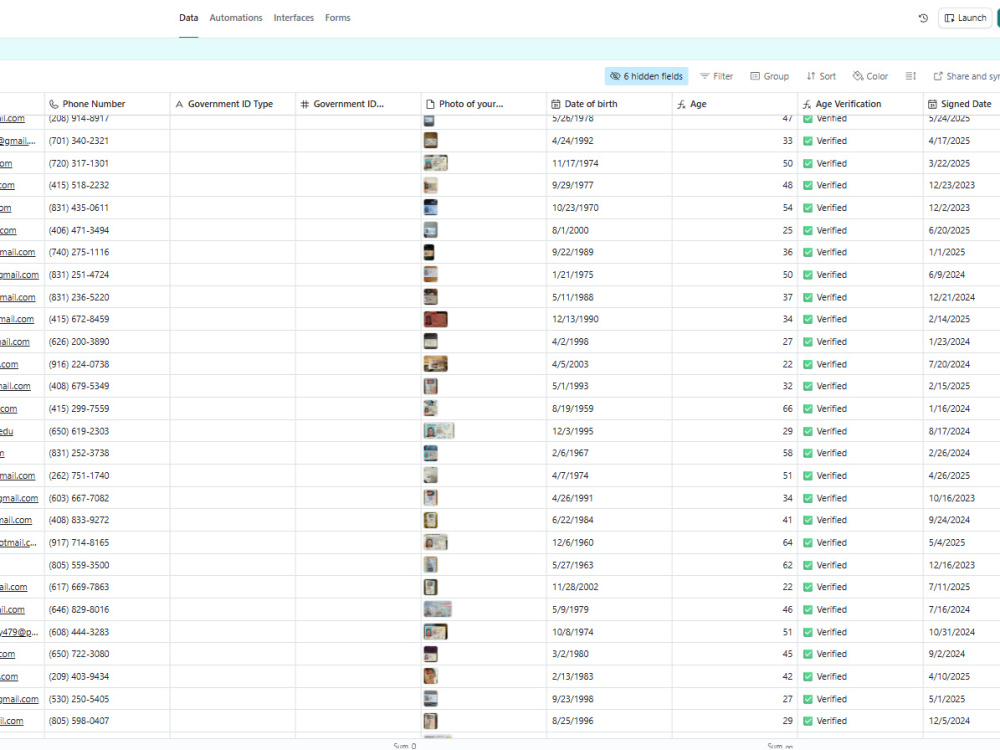Click Verified checkmark for 11/17/1974 row
1000x750 pixels.
(x=808, y=163)
